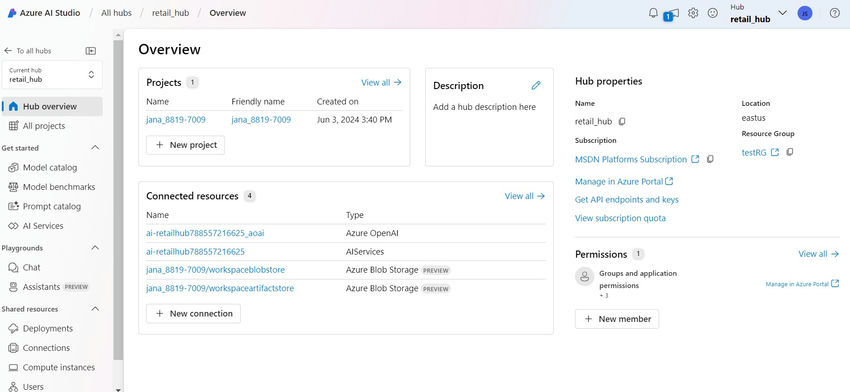
Task: Click the eastus location value
Action: click(x=754, y=118)
